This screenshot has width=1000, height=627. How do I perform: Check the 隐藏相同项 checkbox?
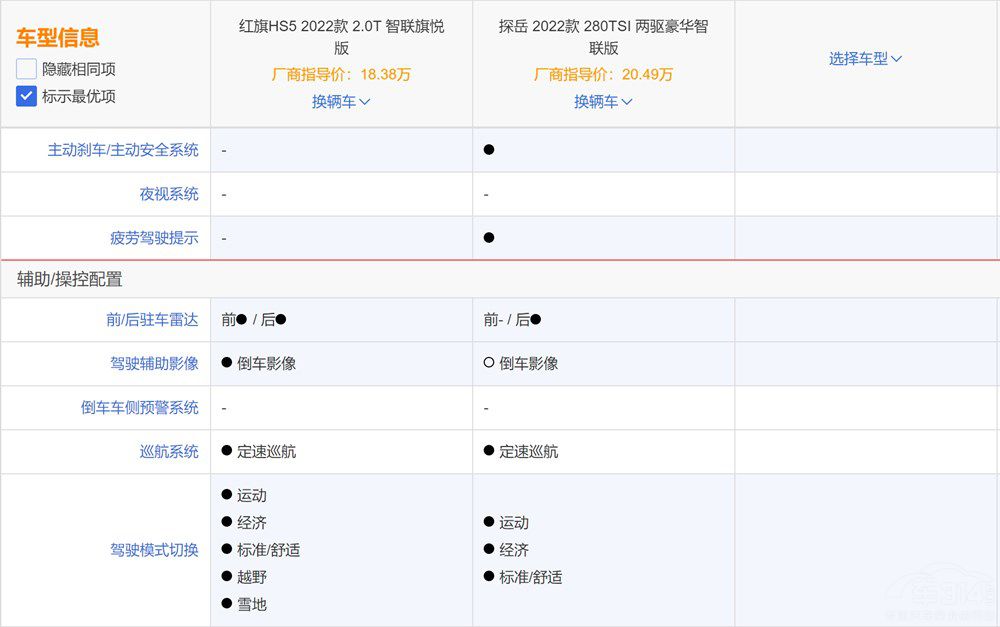(x=27, y=69)
